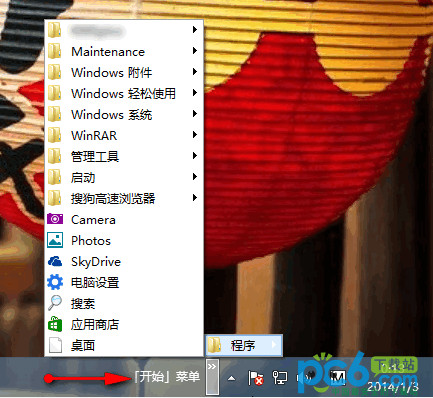
Task: Select the Maintenance menu entry
Action: (124, 51)
